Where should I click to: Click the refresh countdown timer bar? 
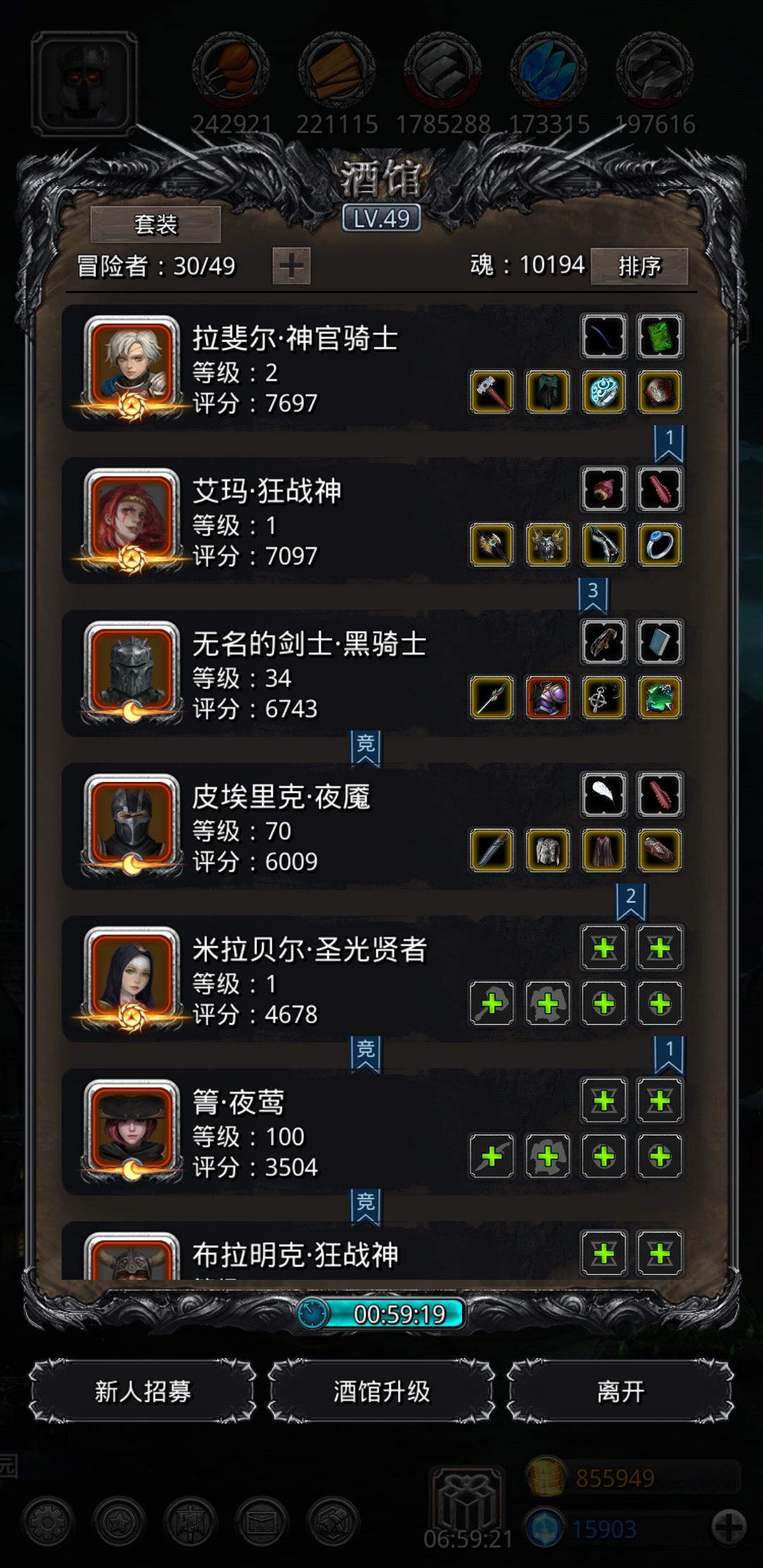point(381,1314)
